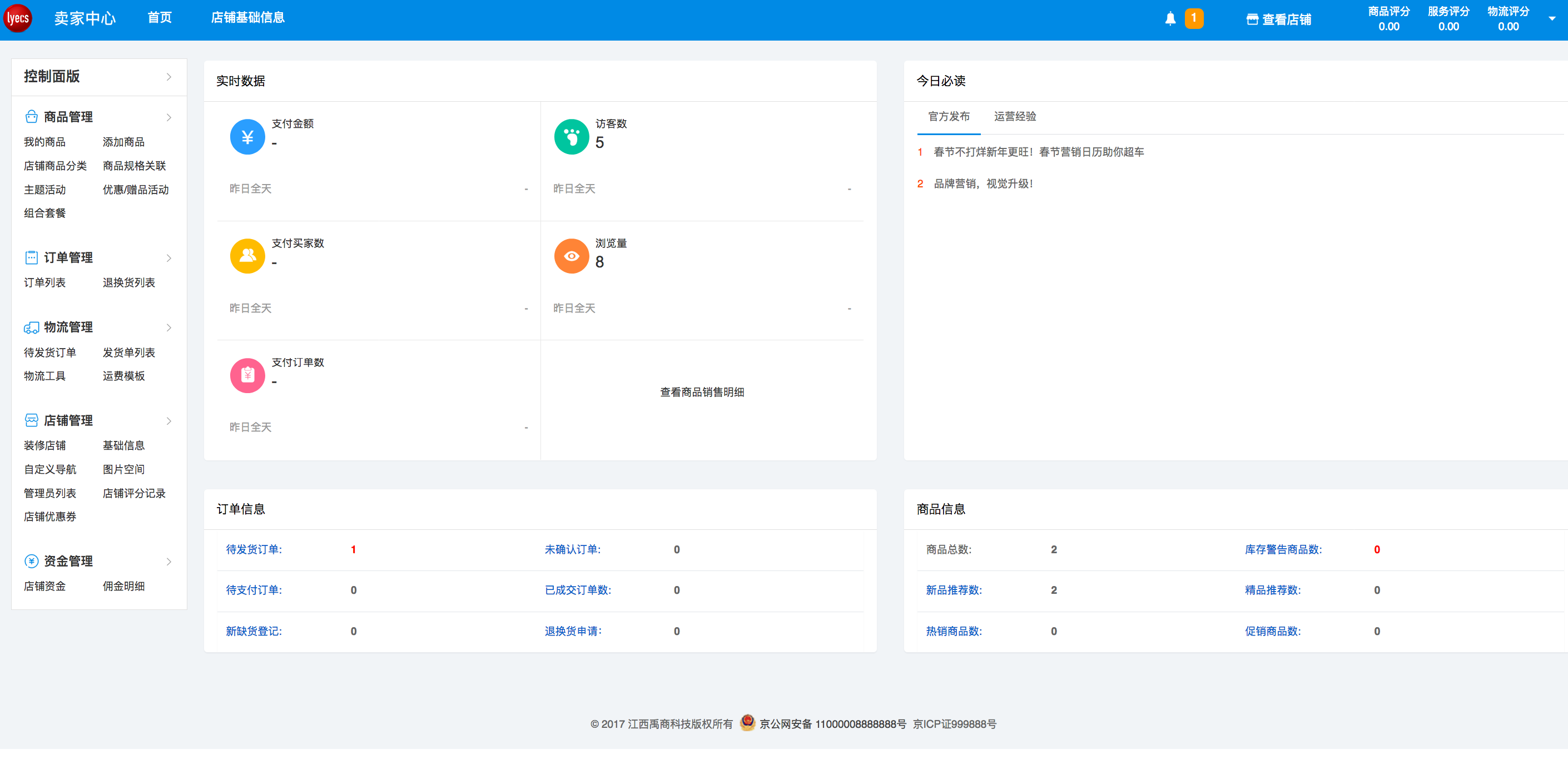1568x784 pixels.
Task: Open 店铺评分记录 in sidebar
Action: 134,493
